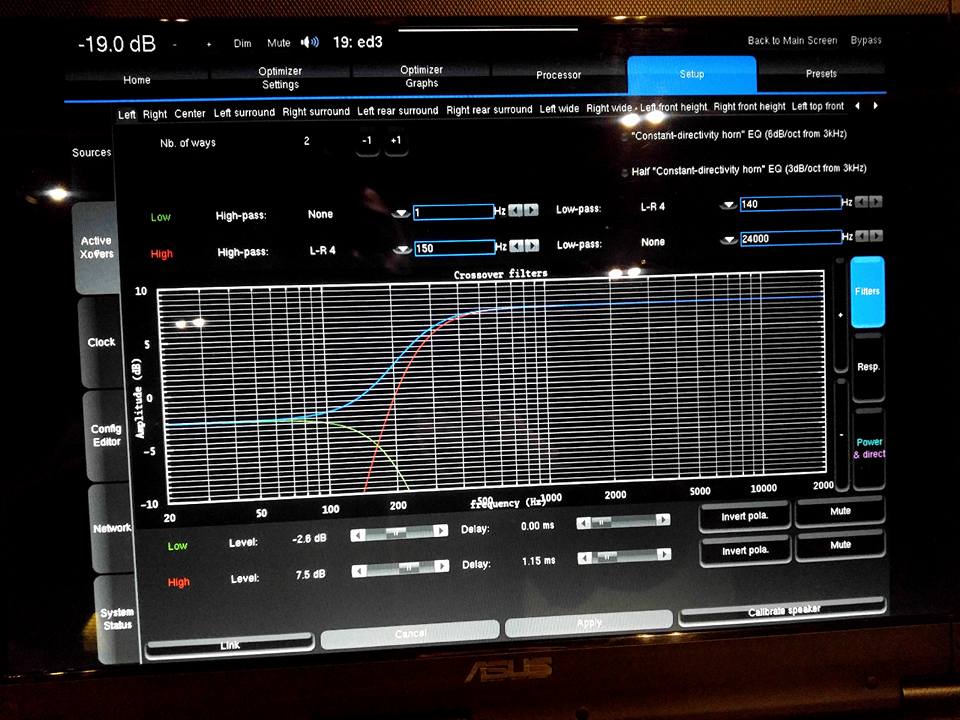Click the speaker volume icon beside Mute

(x=310, y=42)
